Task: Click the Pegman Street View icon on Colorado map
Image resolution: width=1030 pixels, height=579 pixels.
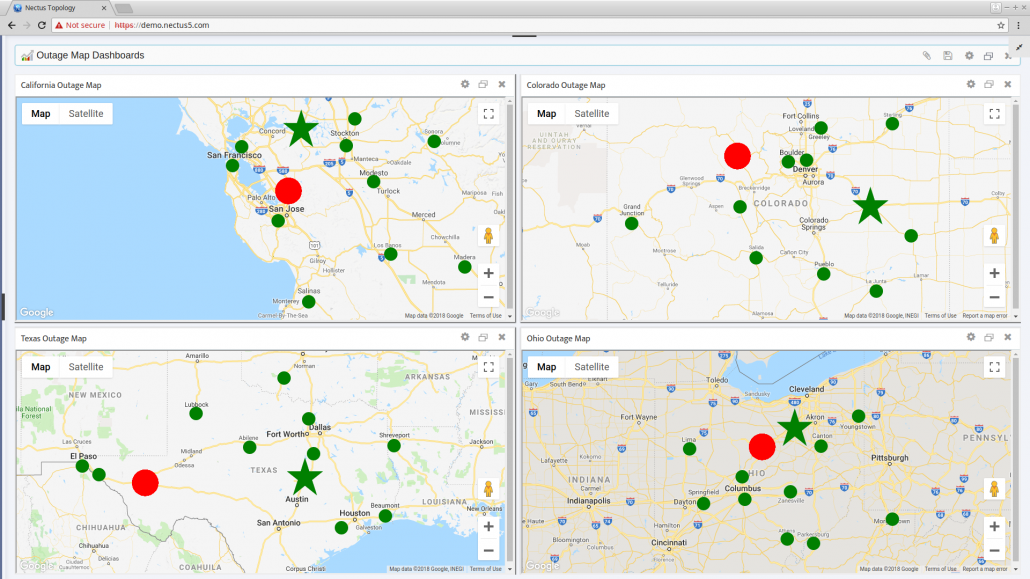Action: click(994, 233)
